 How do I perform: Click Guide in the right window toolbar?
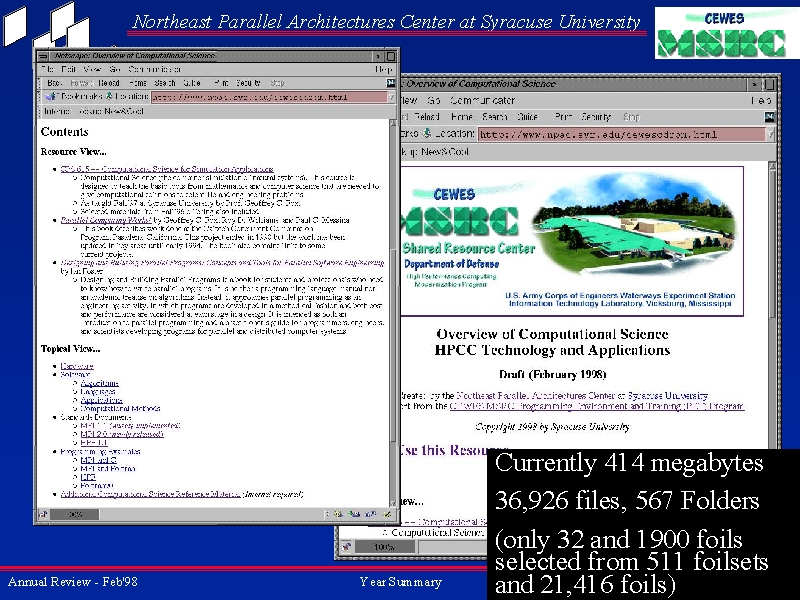528,117
